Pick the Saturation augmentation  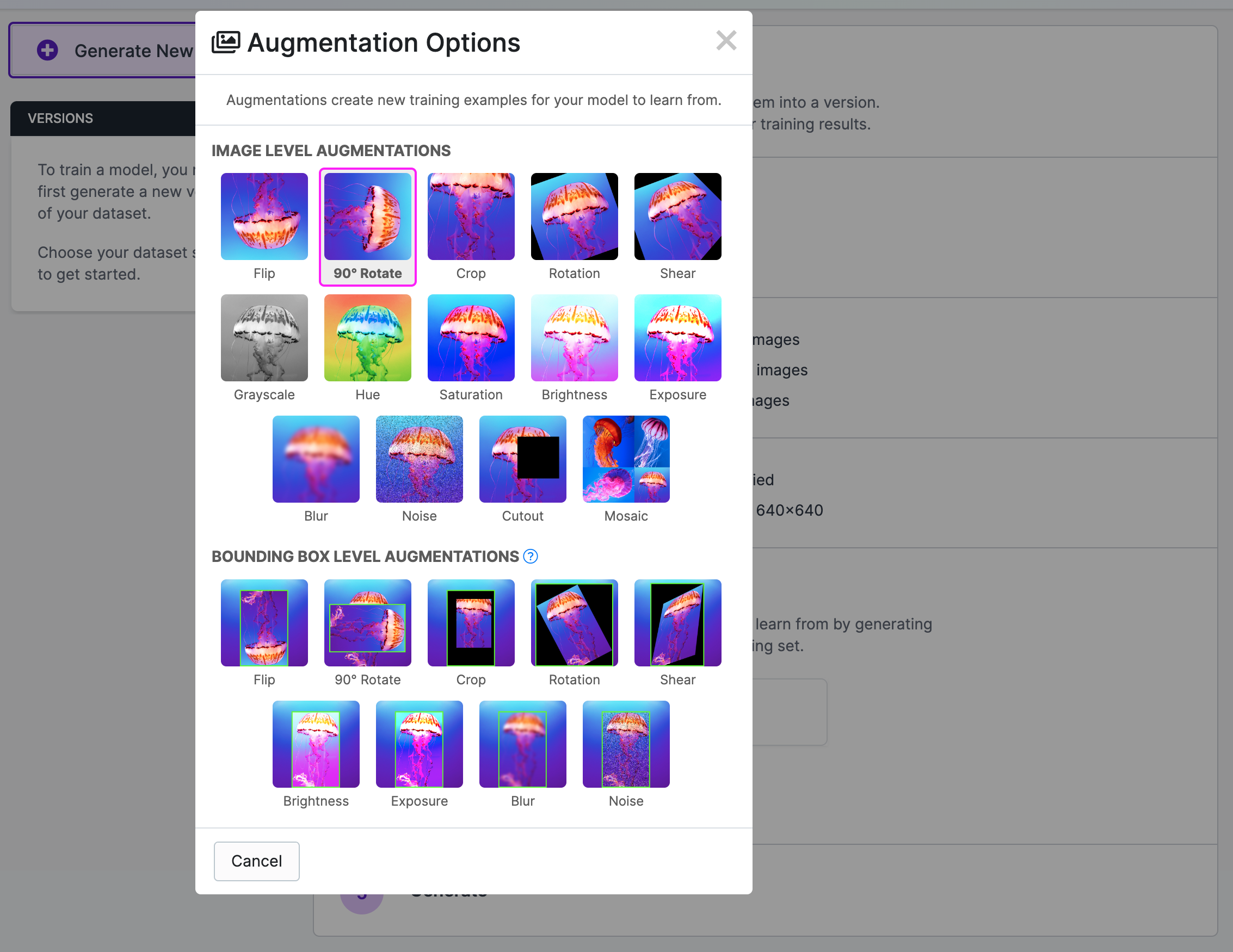pyautogui.click(x=470, y=338)
